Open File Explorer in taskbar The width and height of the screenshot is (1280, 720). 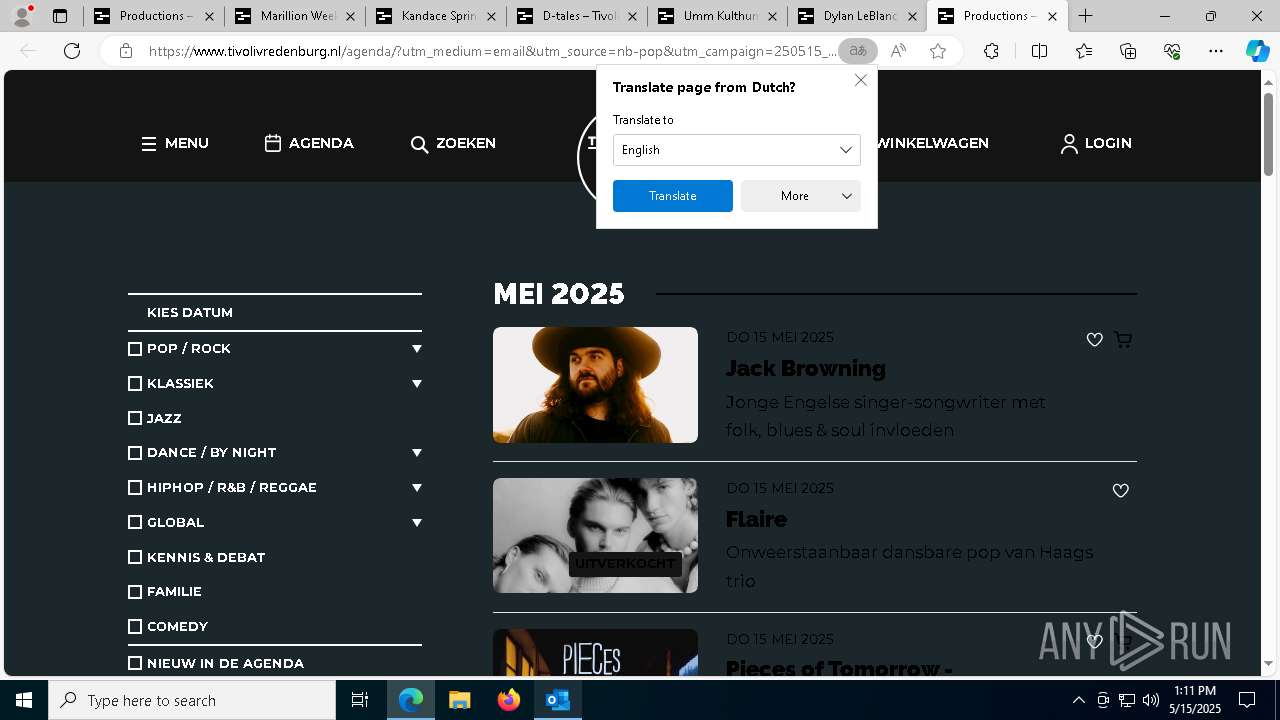459,700
